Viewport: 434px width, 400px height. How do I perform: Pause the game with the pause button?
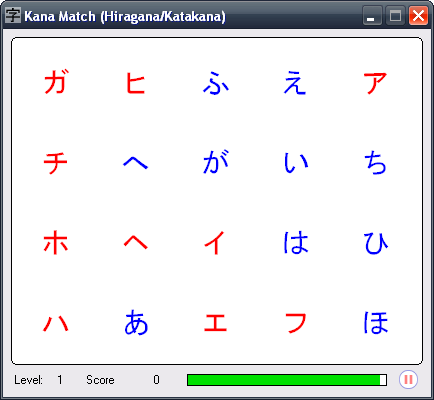click(x=408, y=380)
